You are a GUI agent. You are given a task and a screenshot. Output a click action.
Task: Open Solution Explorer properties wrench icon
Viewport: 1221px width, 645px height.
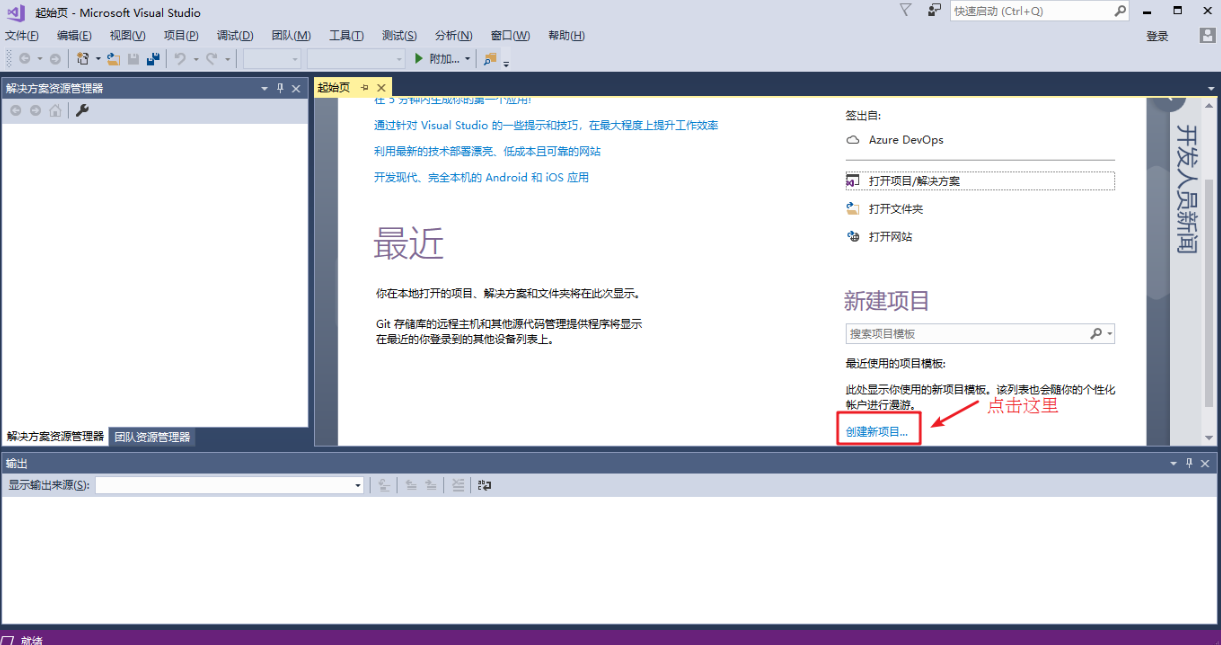click(83, 110)
